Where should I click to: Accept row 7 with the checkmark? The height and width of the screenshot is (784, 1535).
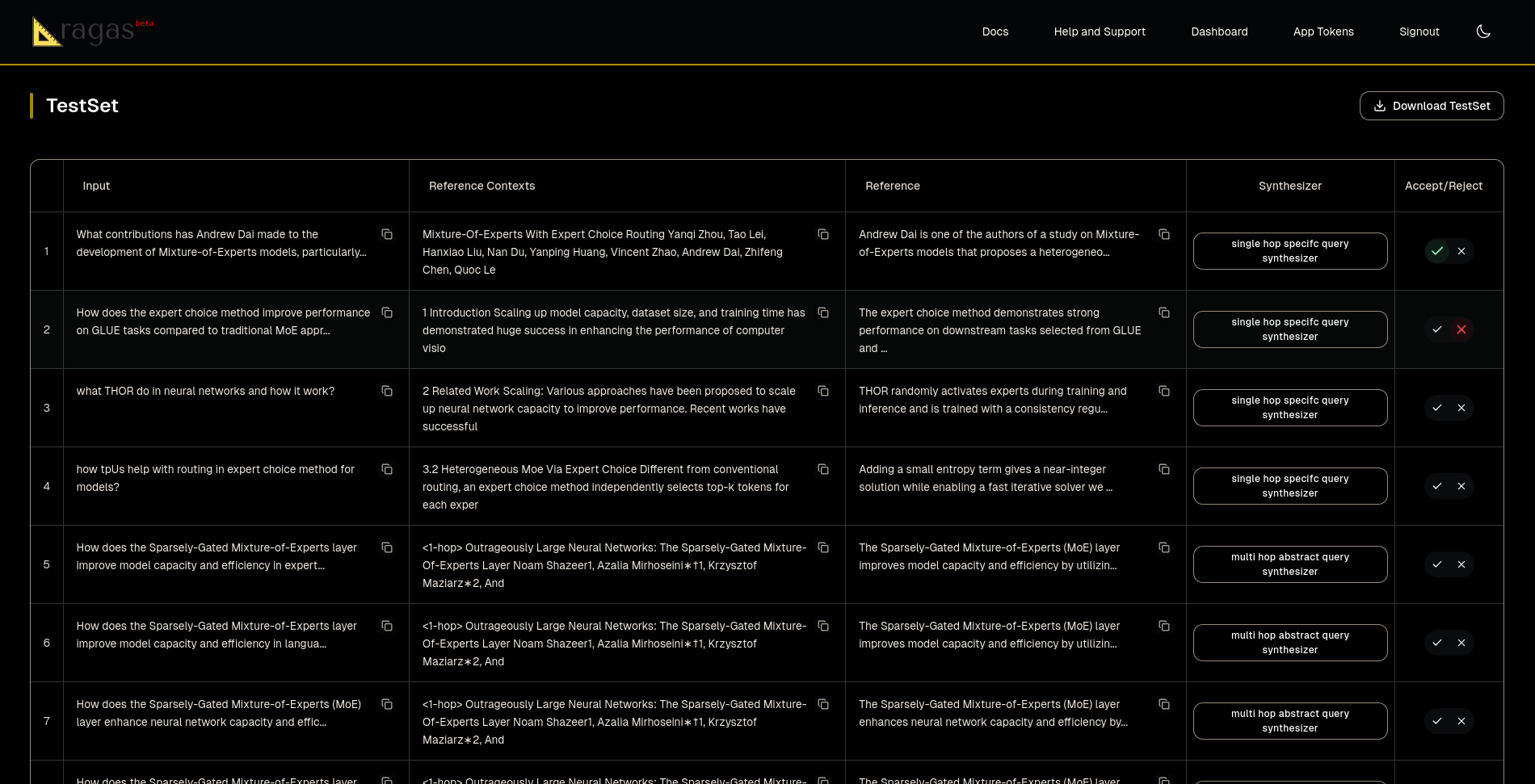[x=1437, y=721]
